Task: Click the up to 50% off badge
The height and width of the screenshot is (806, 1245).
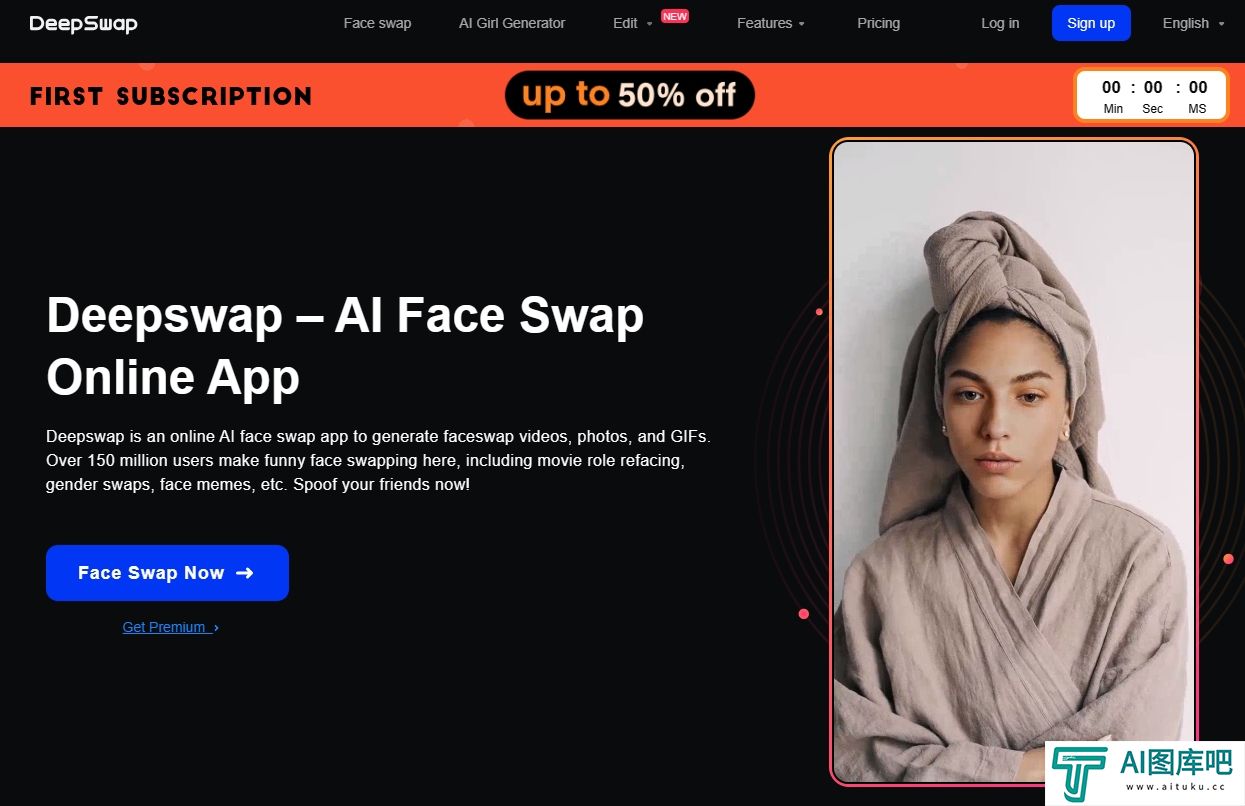Action: (x=629, y=95)
